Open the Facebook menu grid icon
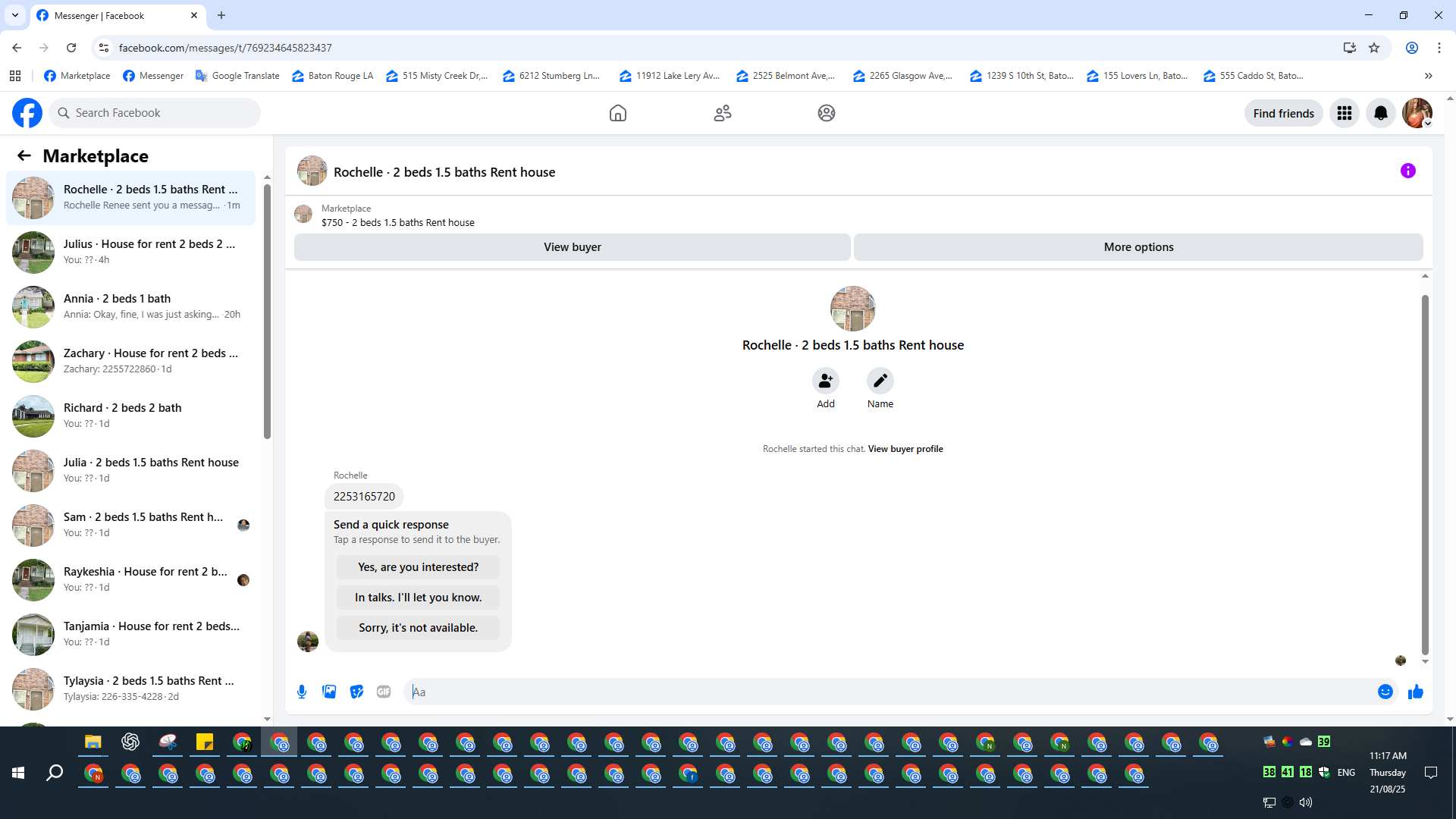 point(1344,114)
